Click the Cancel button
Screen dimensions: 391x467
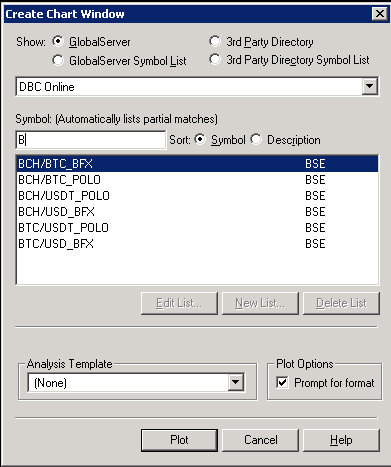tap(260, 440)
